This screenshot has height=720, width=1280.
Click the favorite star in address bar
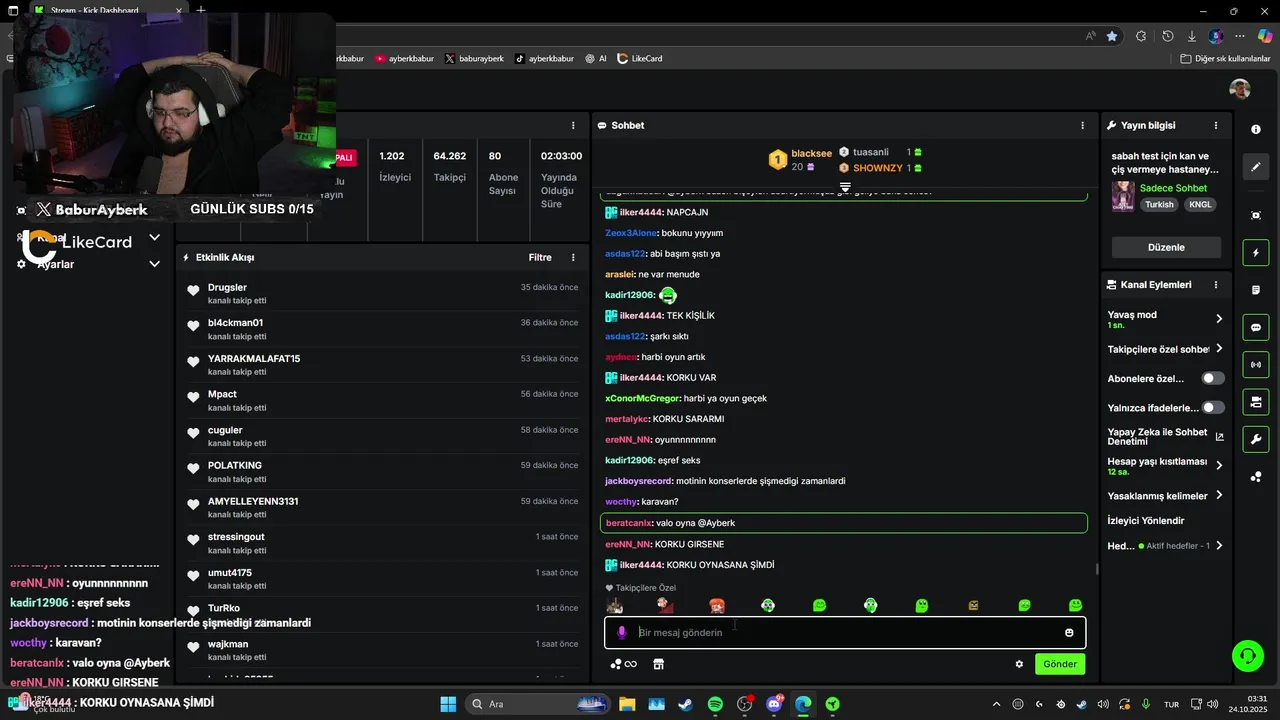click(x=1112, y=36)
